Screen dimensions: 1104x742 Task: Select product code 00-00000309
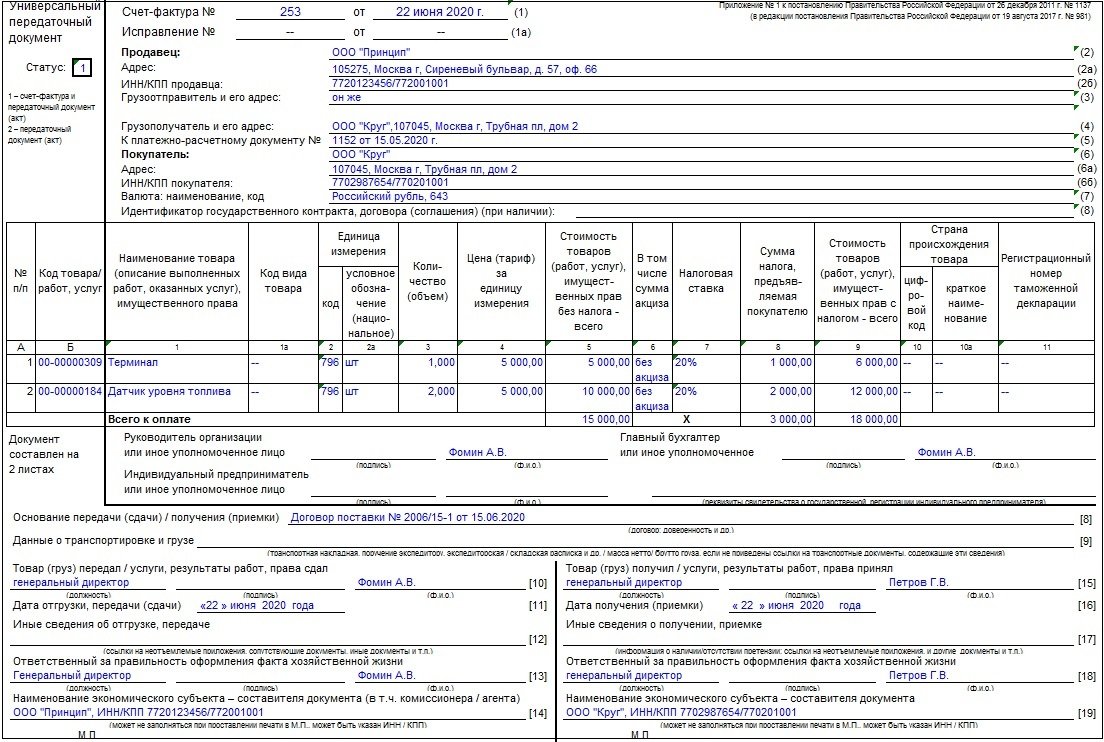70,362
